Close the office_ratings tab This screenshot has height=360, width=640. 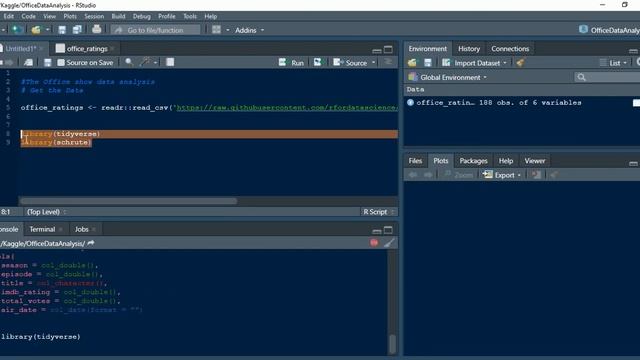112,49
